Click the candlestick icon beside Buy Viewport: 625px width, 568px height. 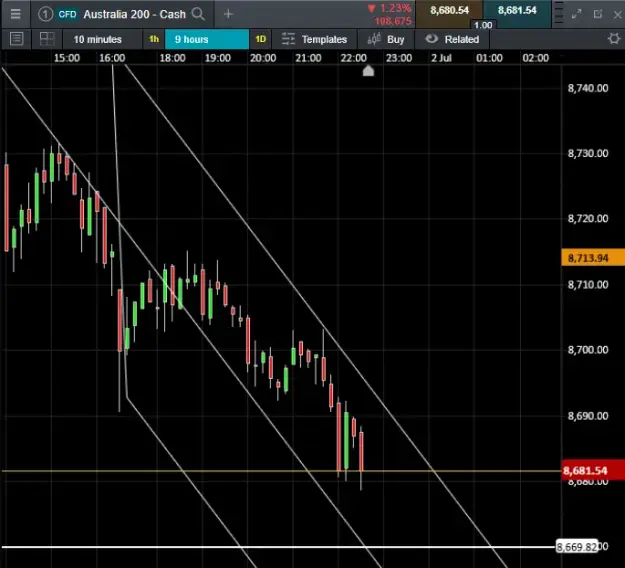[374, 39]
